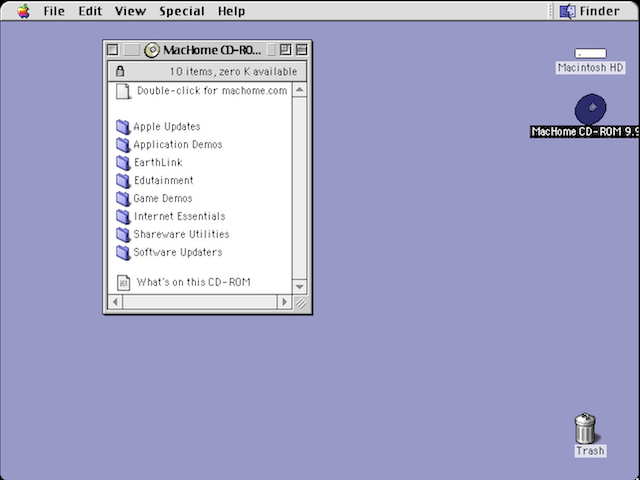
Task: Click 'Double-click for machome.com' file name
Action: [212, 91]
